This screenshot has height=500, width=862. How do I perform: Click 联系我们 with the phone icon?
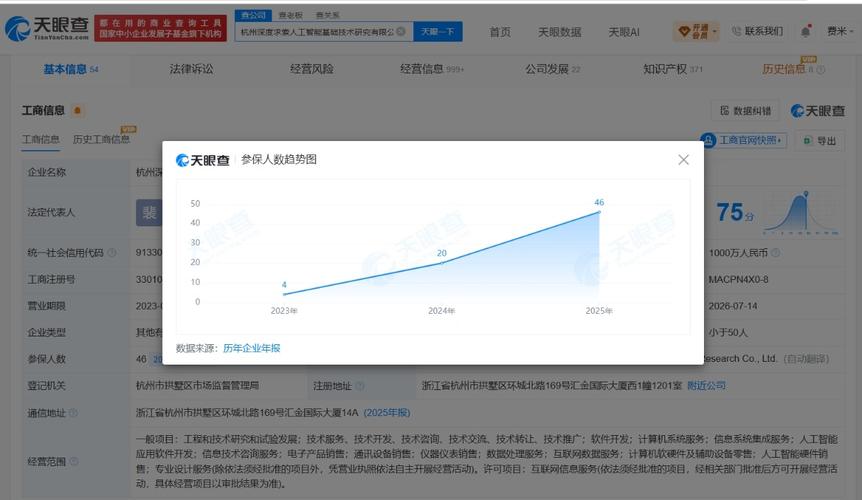(757, 31)
